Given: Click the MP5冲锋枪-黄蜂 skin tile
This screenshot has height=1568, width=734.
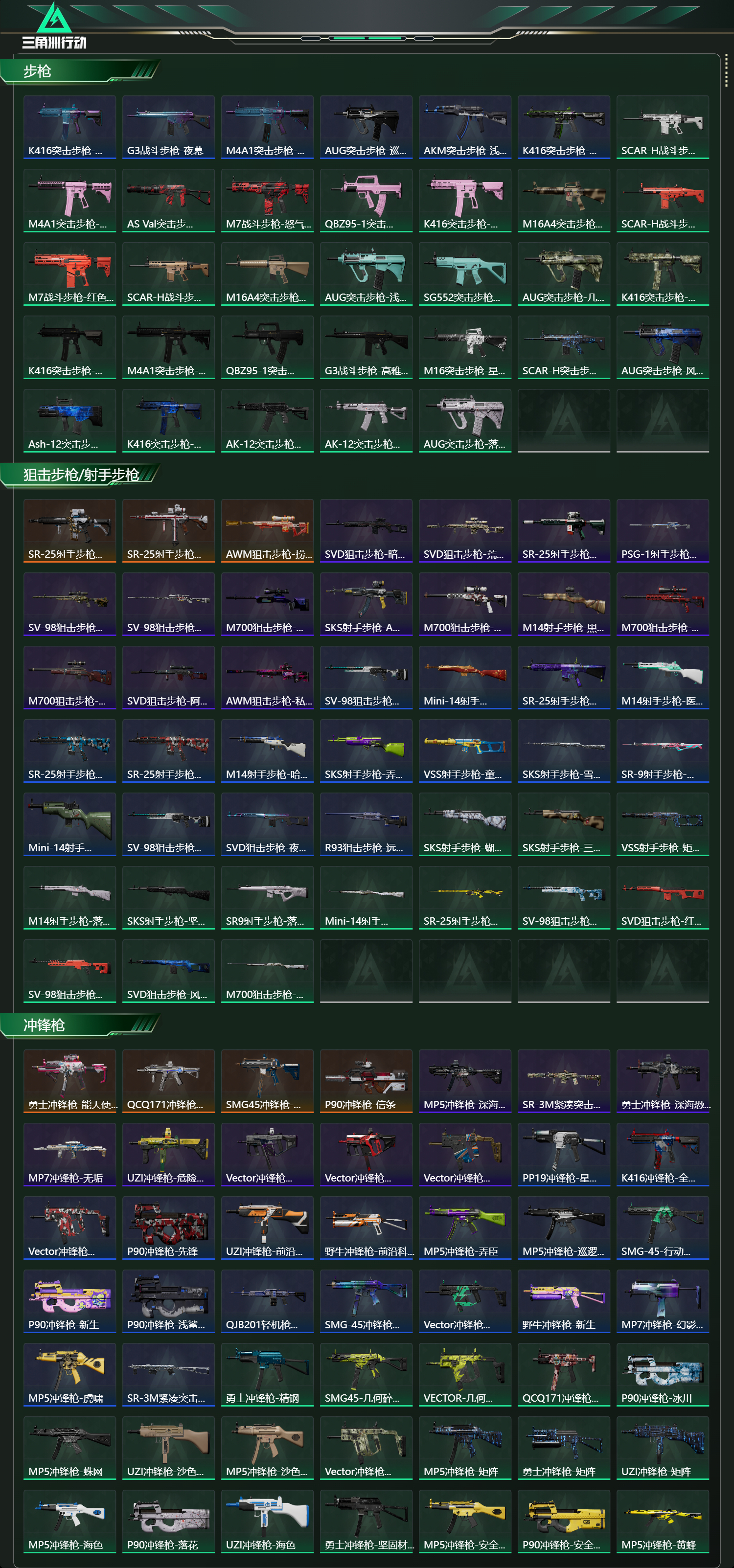Looking at the screenshot, I should tap(662, 1522).
